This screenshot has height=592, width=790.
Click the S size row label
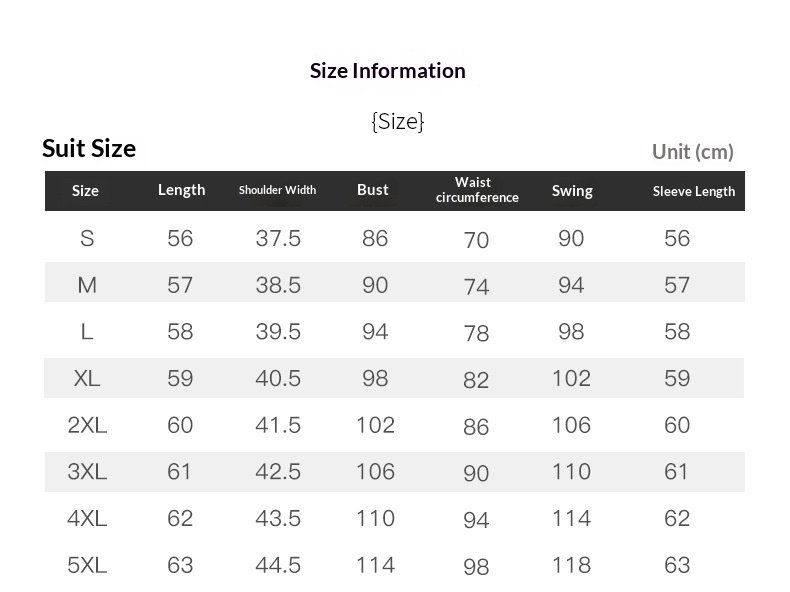click(87, 239)
